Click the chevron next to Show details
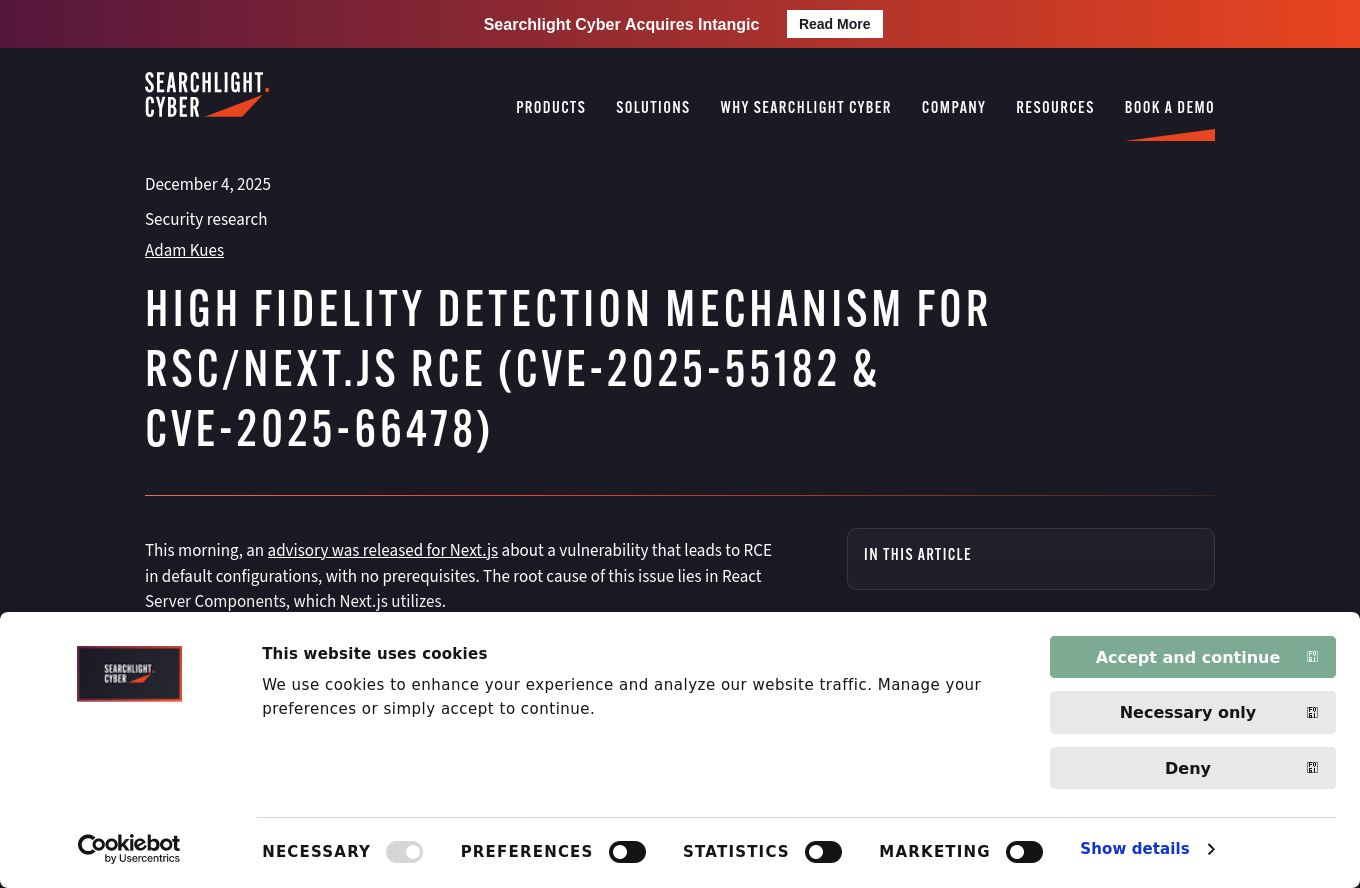Screen dimensions: 1360x888 pos(1211,849)
